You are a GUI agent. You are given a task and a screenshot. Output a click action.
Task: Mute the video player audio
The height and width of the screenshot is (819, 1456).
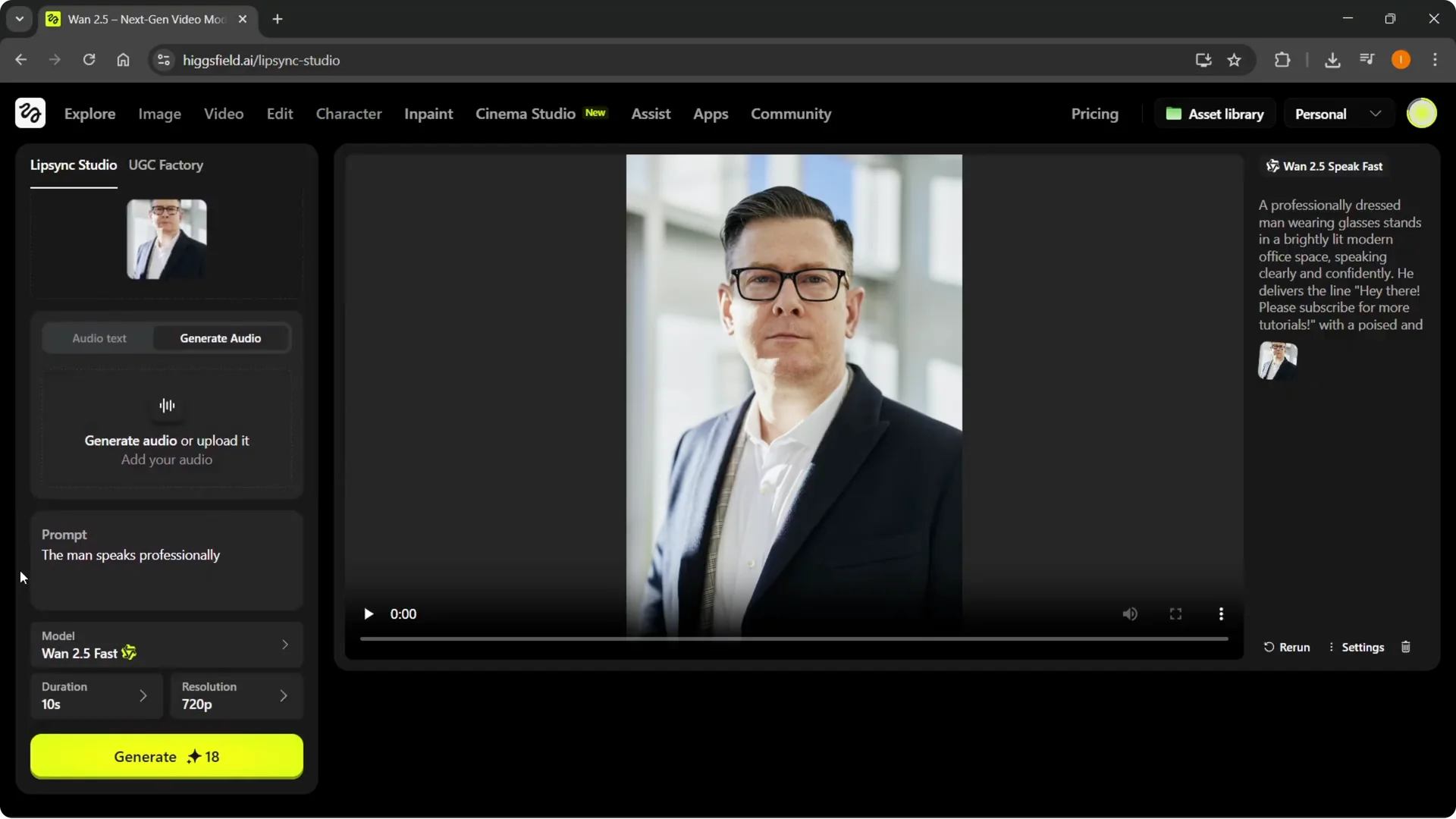click(x=1129, y=613)
